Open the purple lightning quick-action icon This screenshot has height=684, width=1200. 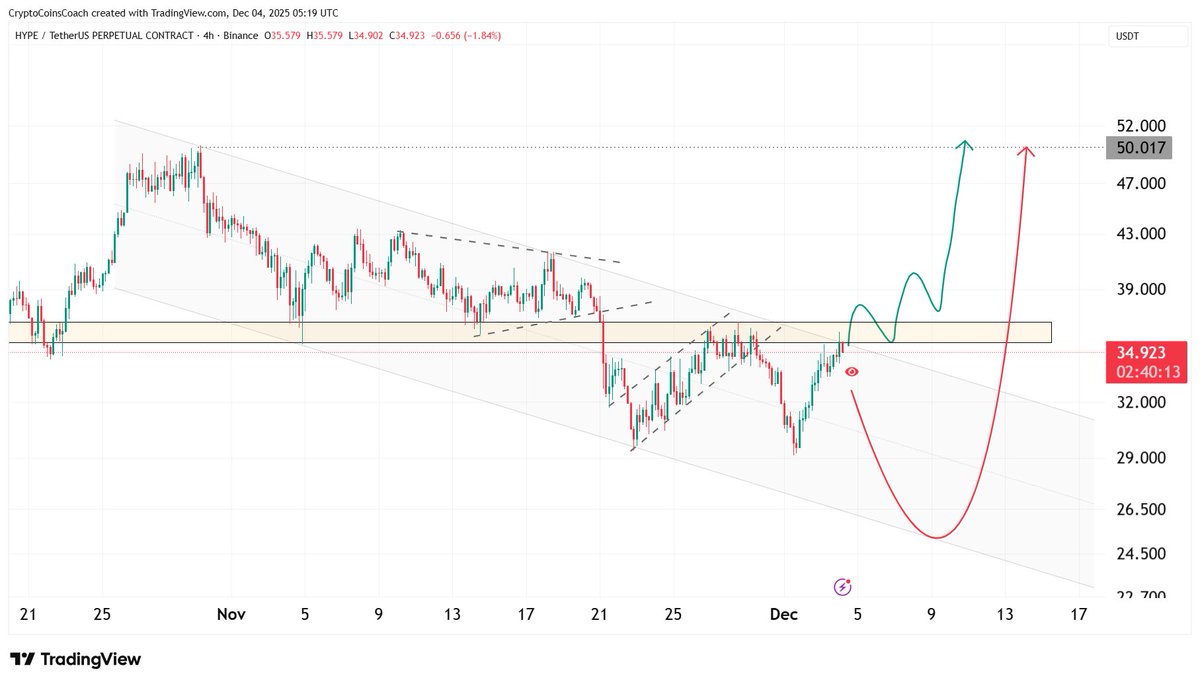pos(841,585)
